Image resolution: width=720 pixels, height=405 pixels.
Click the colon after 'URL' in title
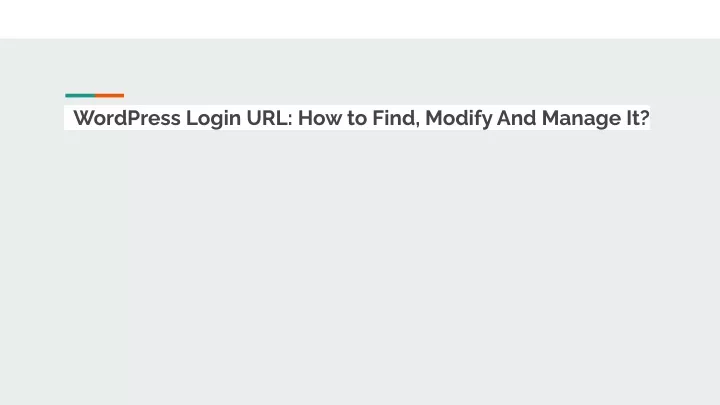coord(290,120)
